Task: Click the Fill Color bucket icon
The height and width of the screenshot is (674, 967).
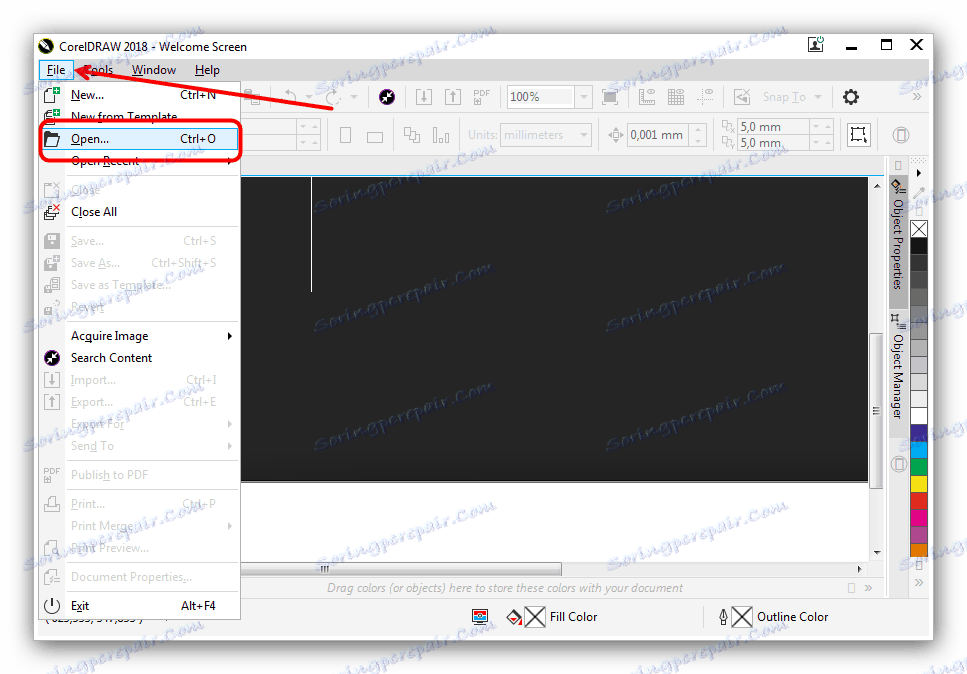Action: coord(514,617)
